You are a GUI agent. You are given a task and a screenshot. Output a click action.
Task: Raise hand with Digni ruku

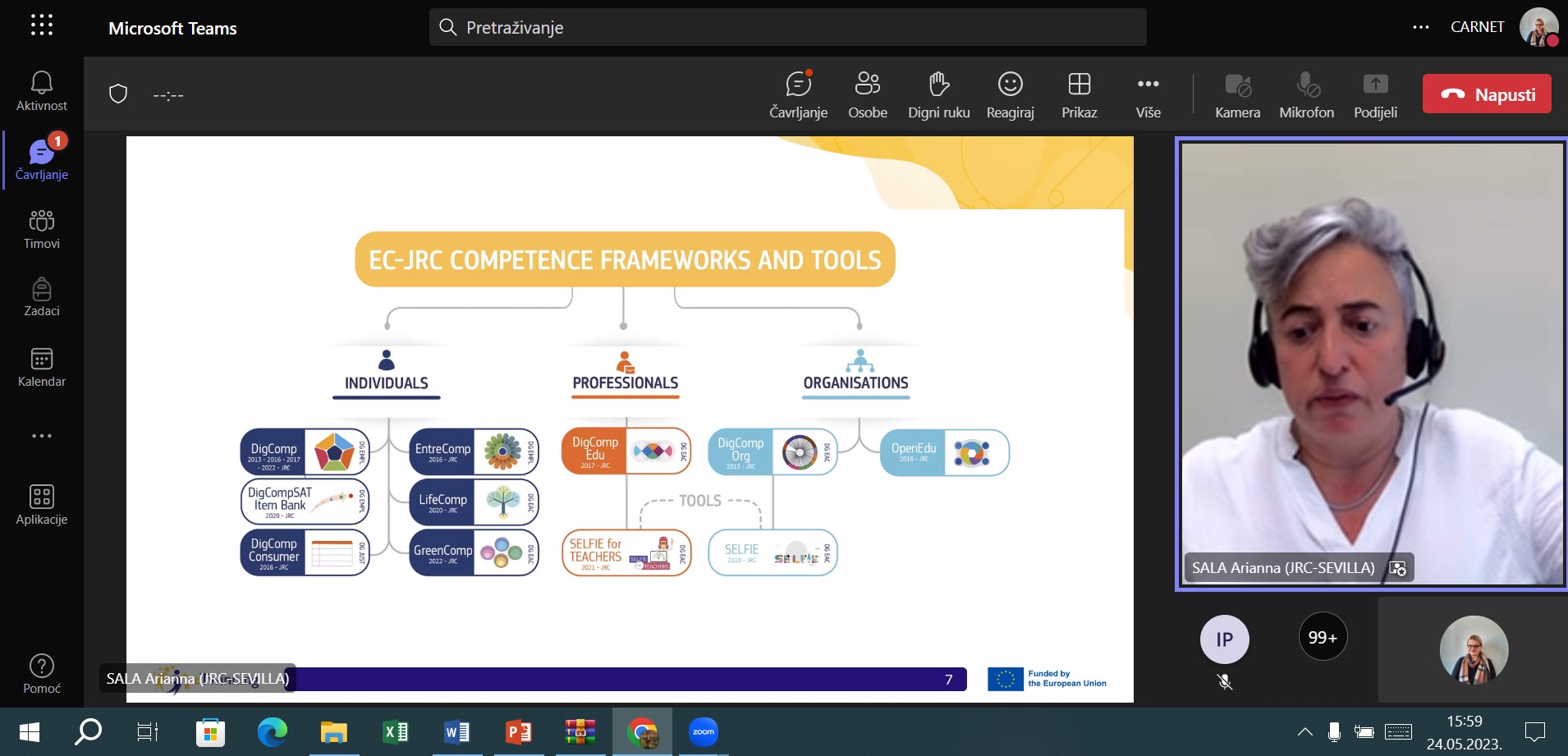pos(939,95)
